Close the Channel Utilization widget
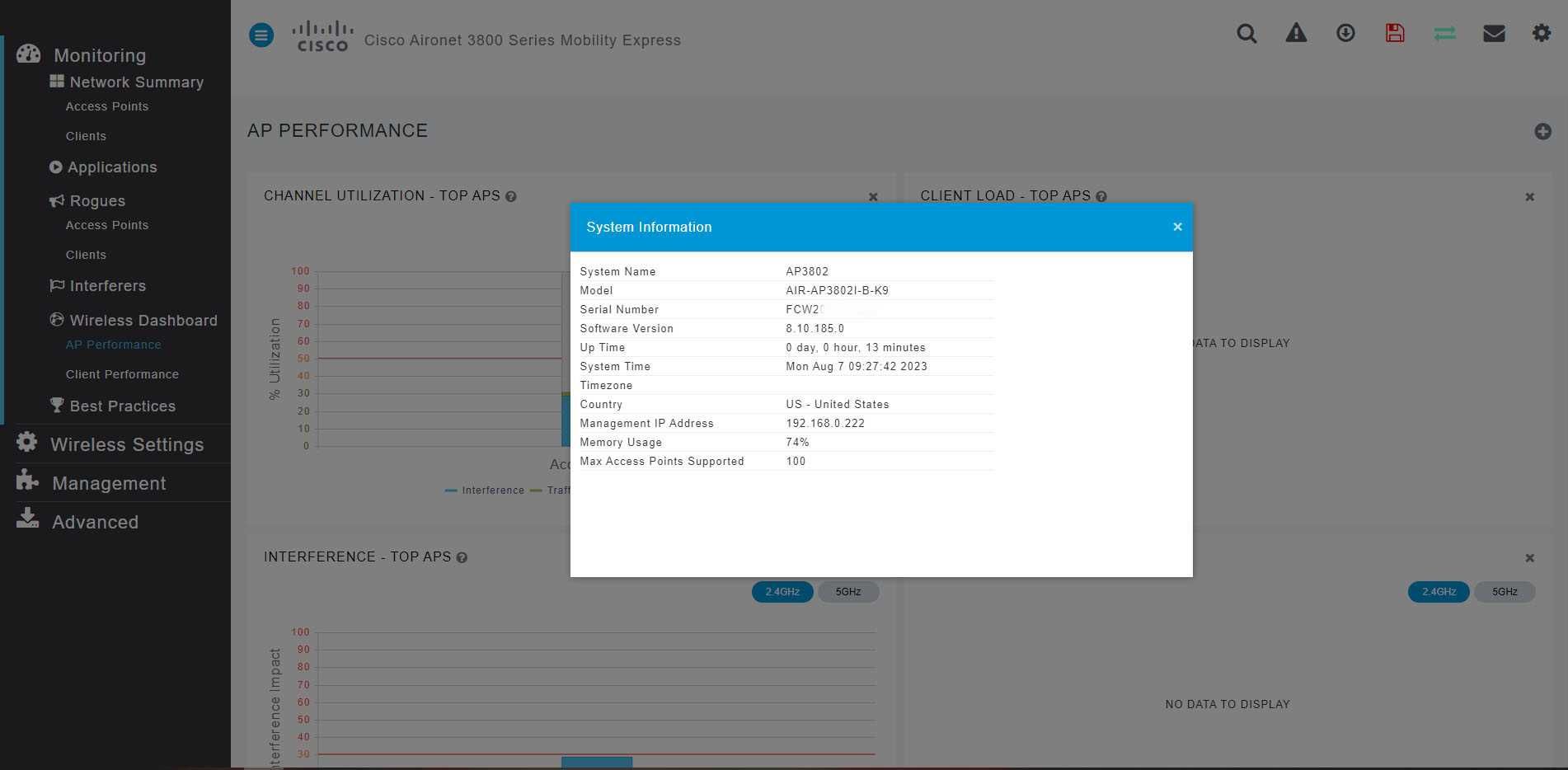Image resolution: width=1568 pixels, height=770 pixels. click(x=873, y=197)
